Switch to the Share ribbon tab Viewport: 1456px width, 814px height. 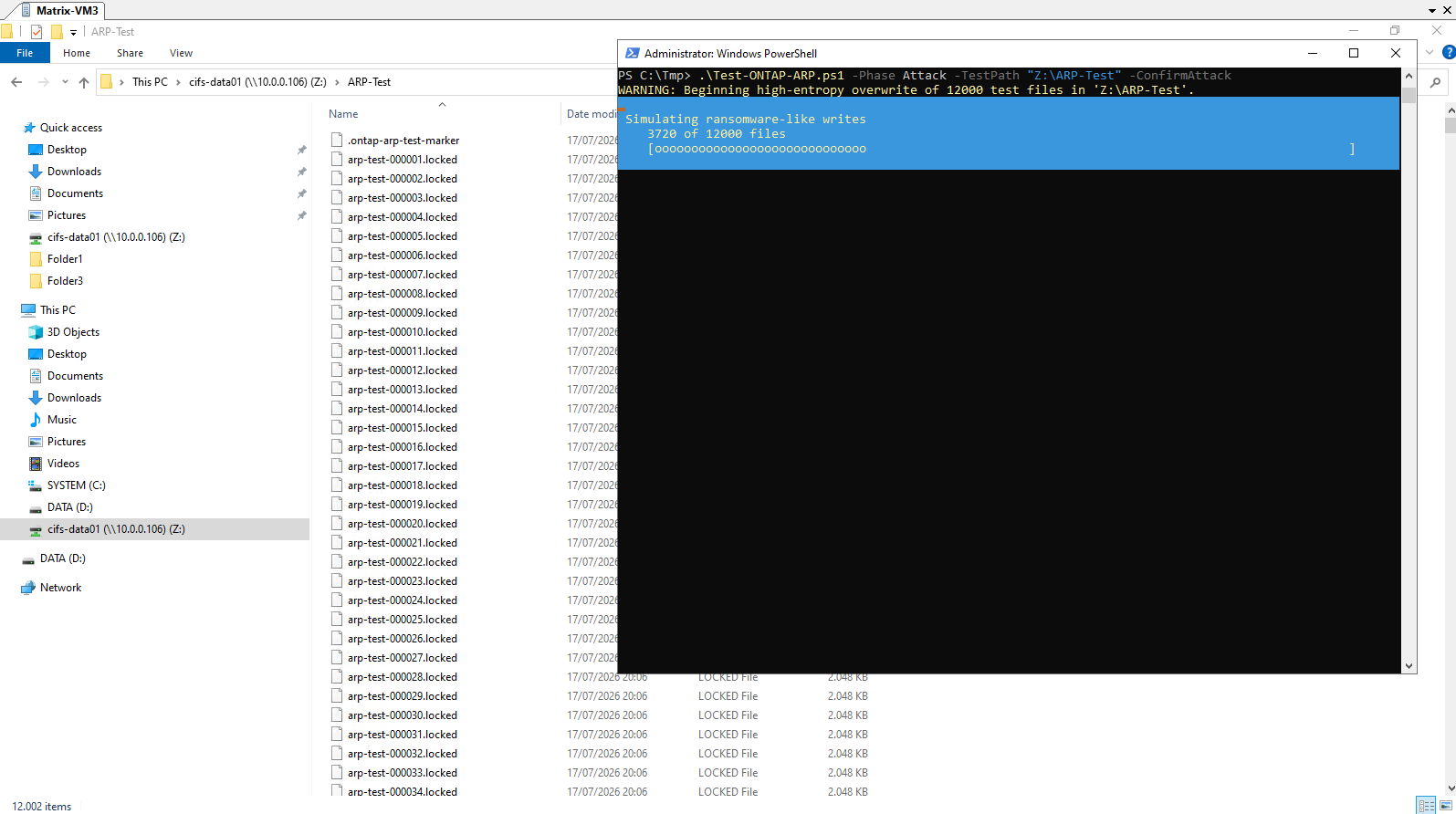[x=130, y=53]
